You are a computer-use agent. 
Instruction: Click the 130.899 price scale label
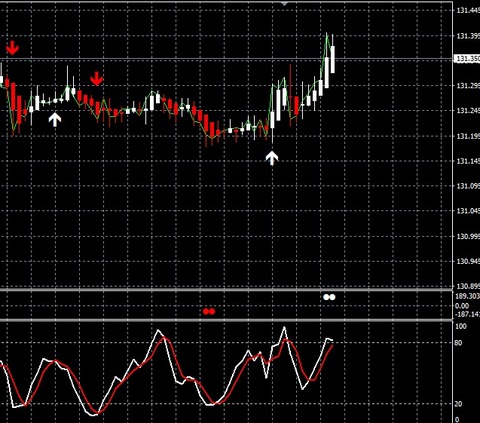[468, 286]
